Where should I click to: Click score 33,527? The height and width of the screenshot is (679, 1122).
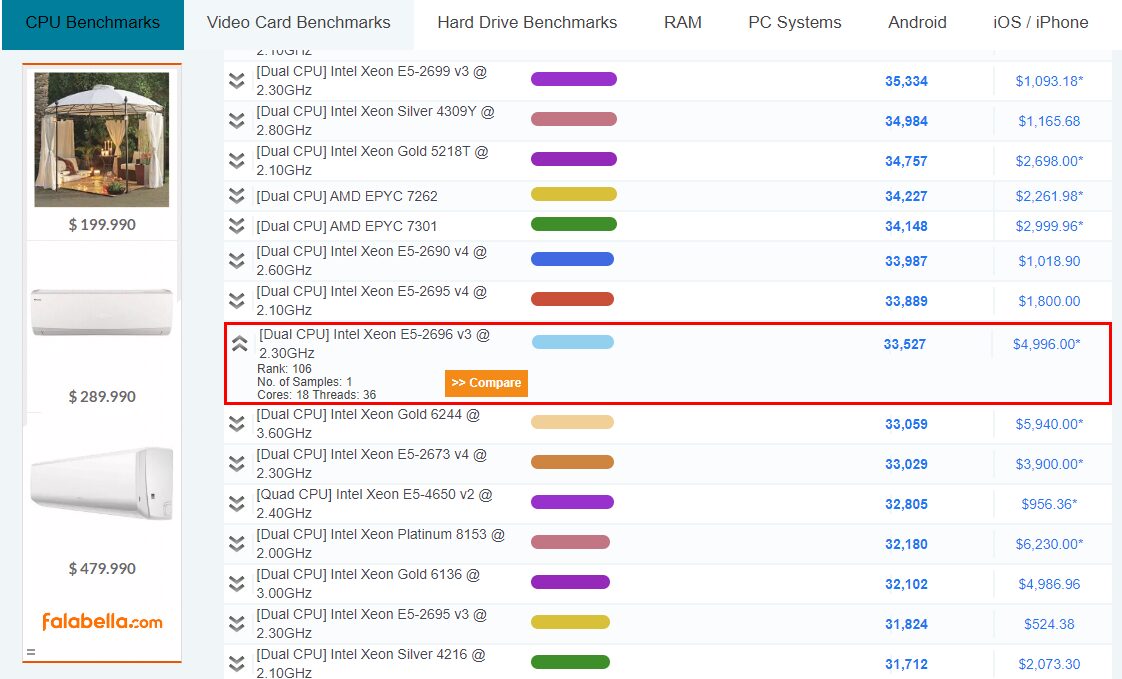tap(904, 345)
